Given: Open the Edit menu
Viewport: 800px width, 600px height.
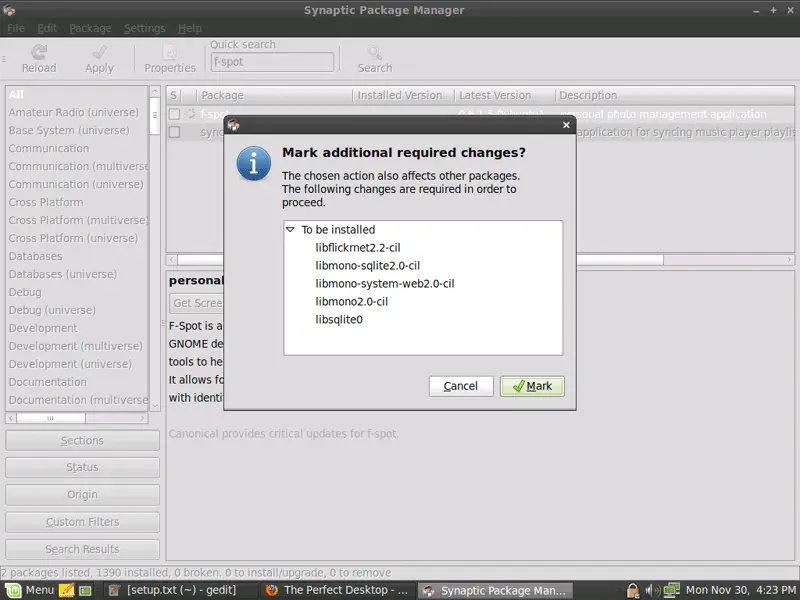Looking at the screenshot, I should coord(47,29).
